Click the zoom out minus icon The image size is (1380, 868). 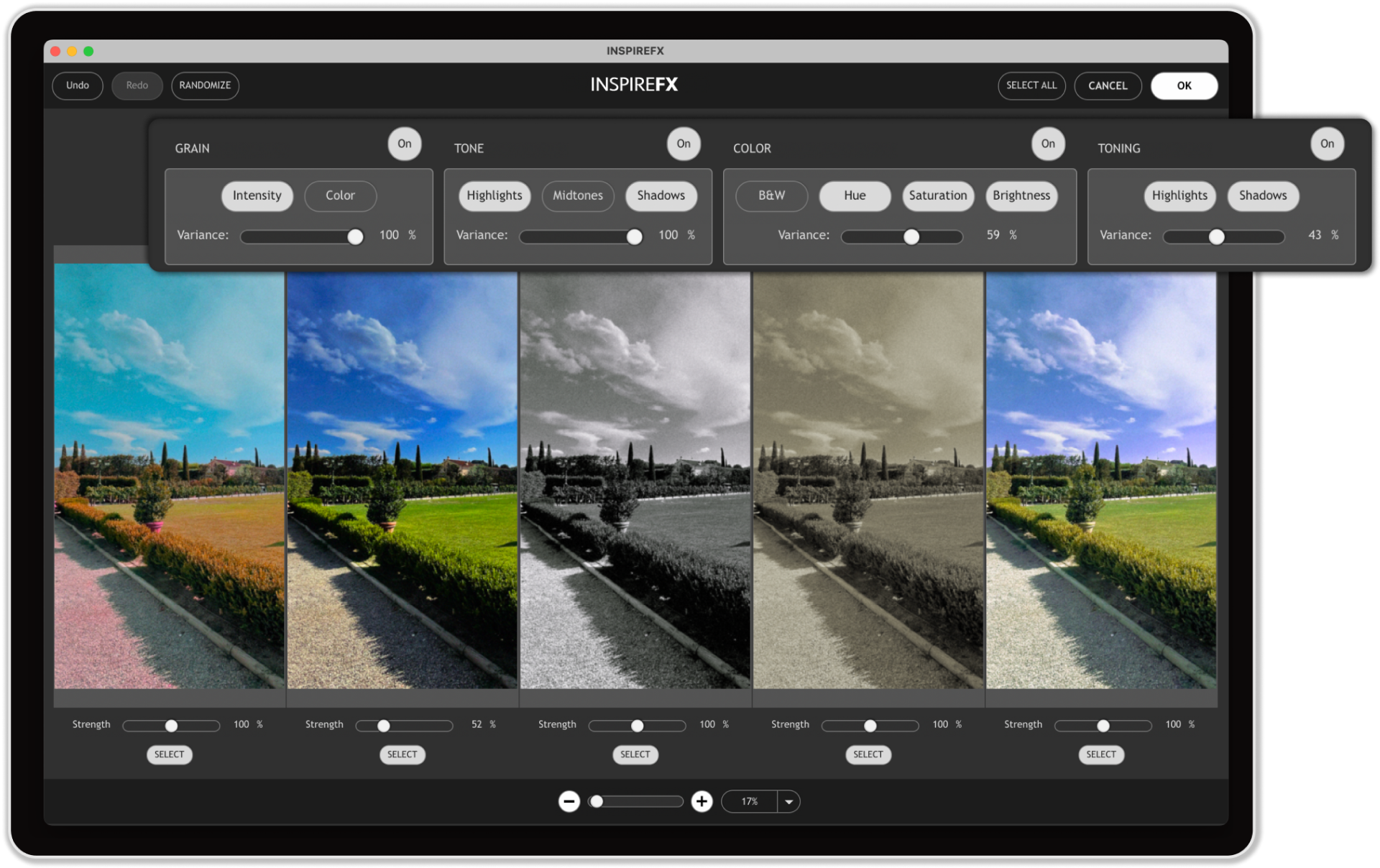[x=569, y=801]
